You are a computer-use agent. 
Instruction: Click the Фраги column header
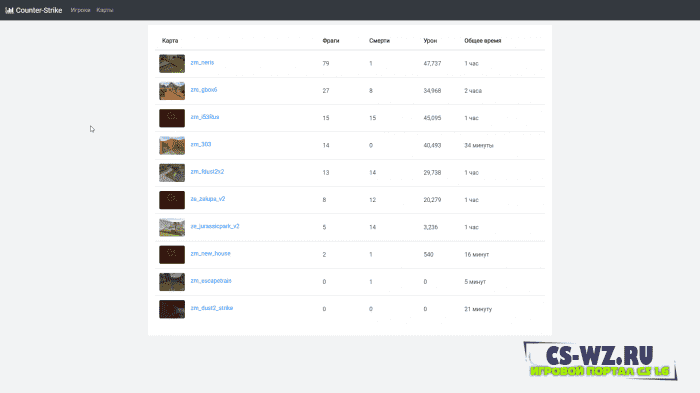tap(331, 41)
